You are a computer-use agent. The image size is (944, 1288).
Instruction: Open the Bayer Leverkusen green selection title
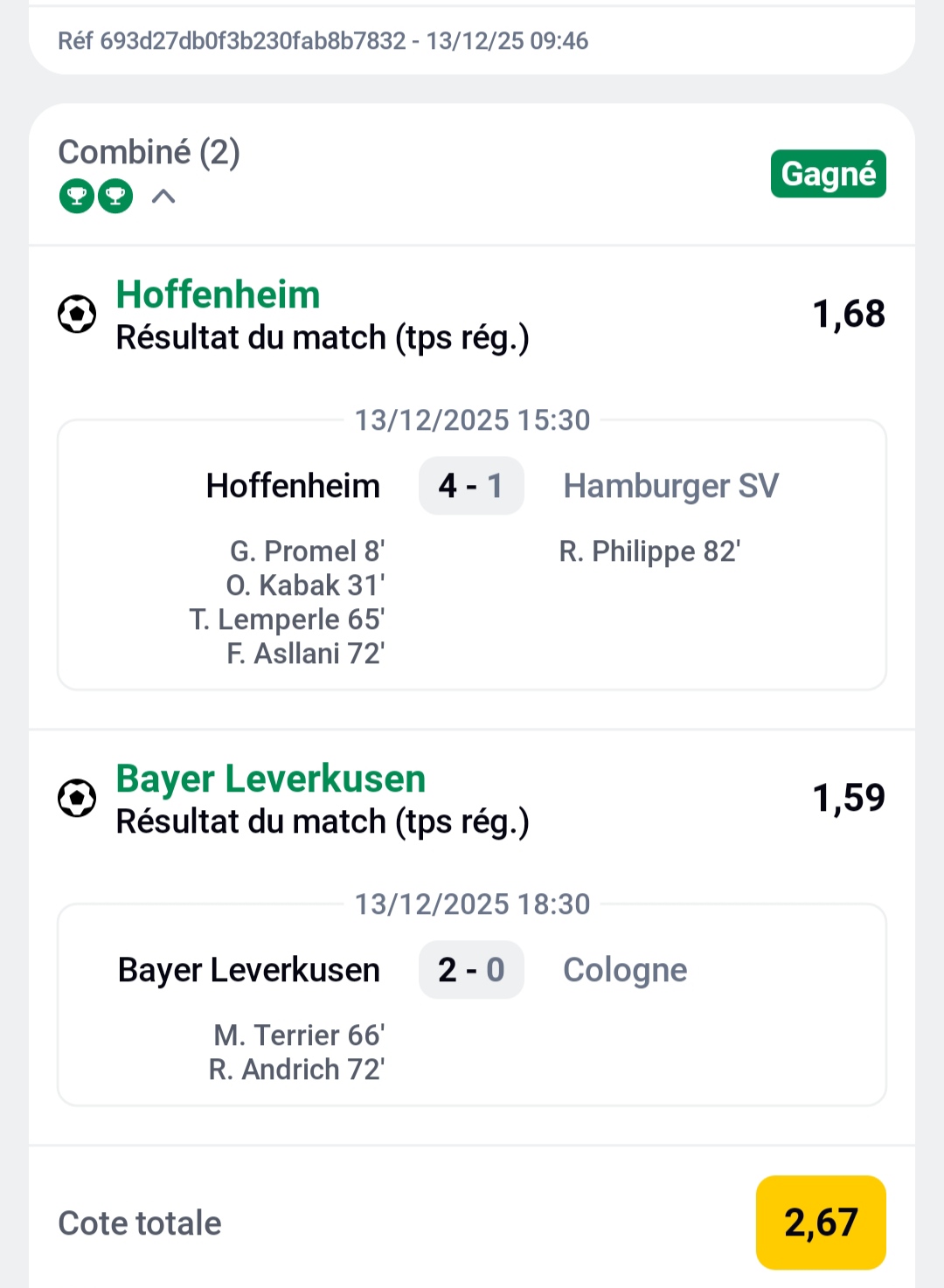(x=271, y=779)
